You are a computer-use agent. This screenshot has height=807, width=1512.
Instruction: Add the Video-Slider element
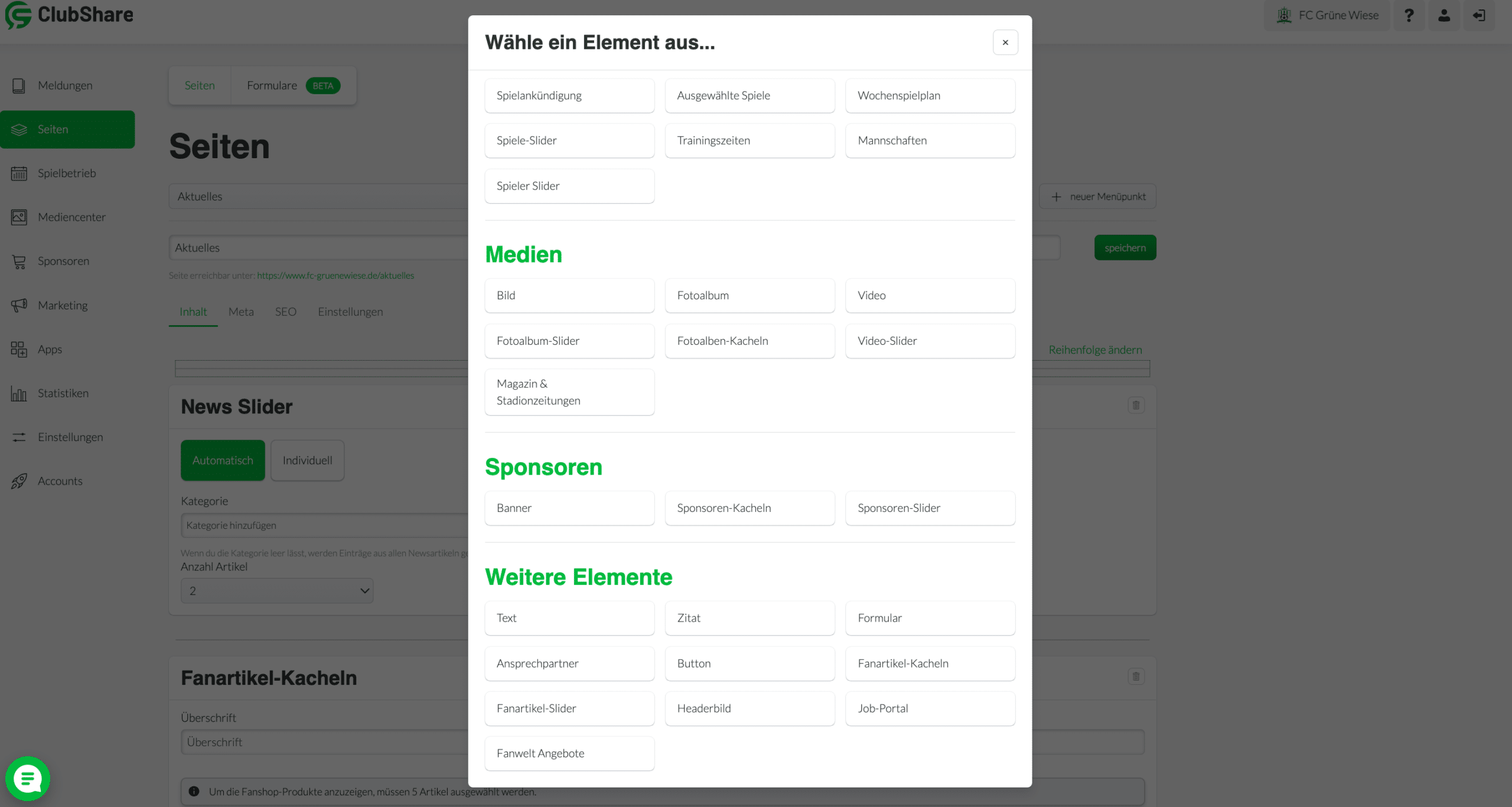click(930, 341)
